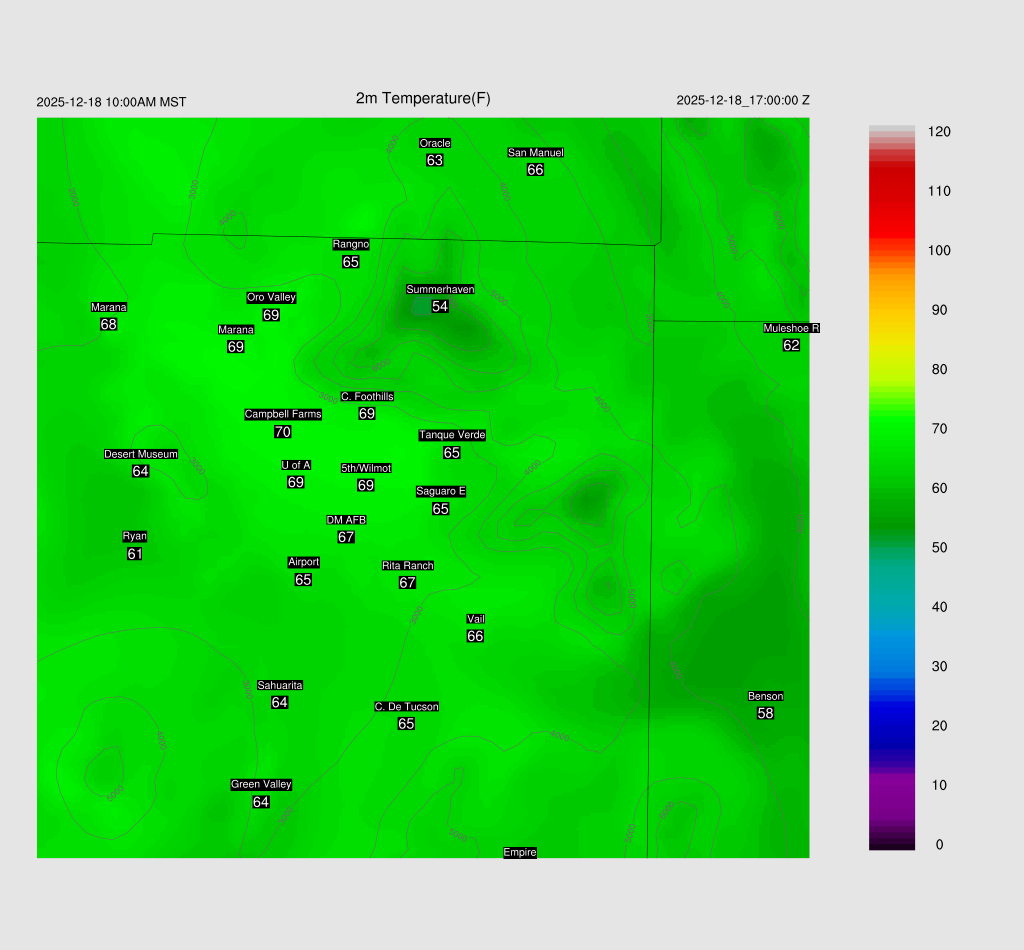Viewport: 1024px width, 950px height.
Task: Select the Benson station label
Action: (x=765, y=696)
